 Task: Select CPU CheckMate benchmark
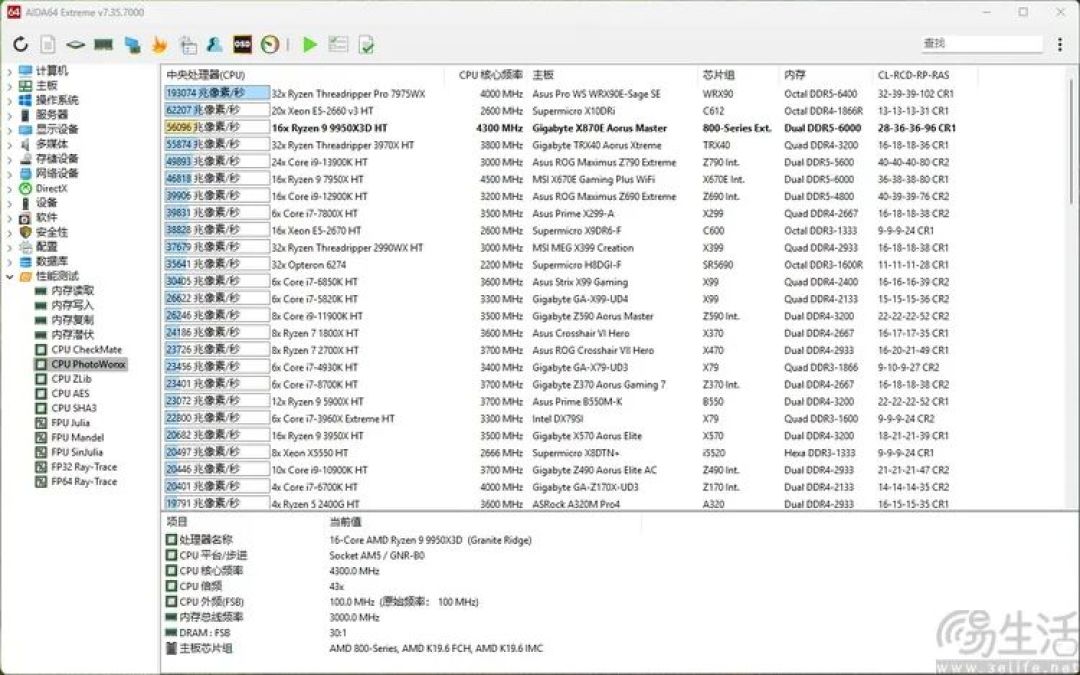coord(86,349)
